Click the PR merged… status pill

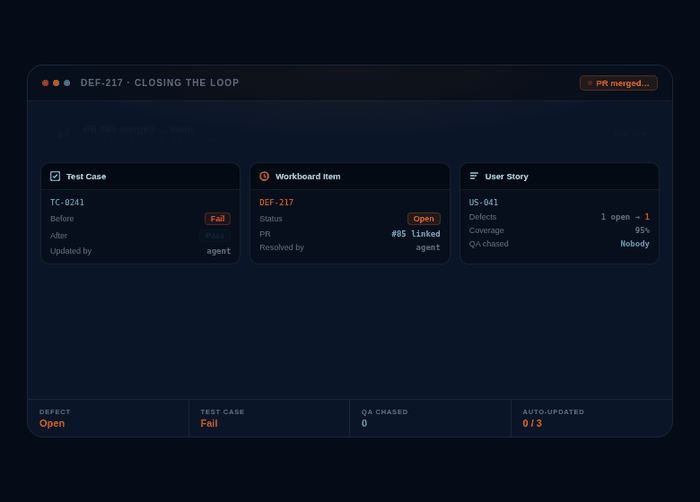click(618, 83)
